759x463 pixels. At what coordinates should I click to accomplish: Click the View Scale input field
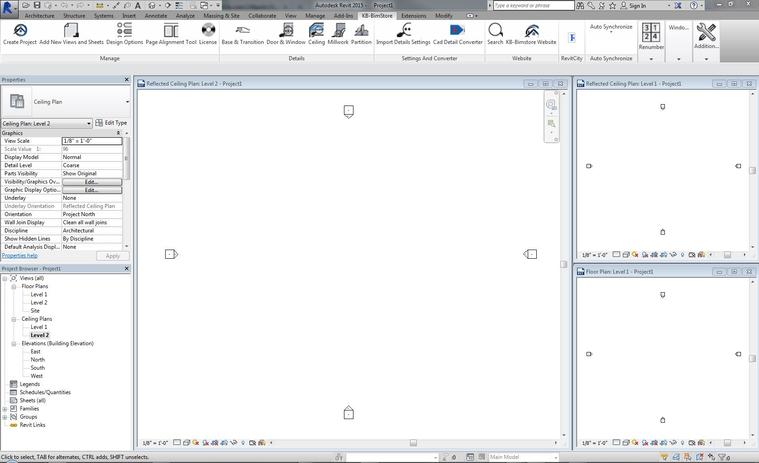click(91, 141)
